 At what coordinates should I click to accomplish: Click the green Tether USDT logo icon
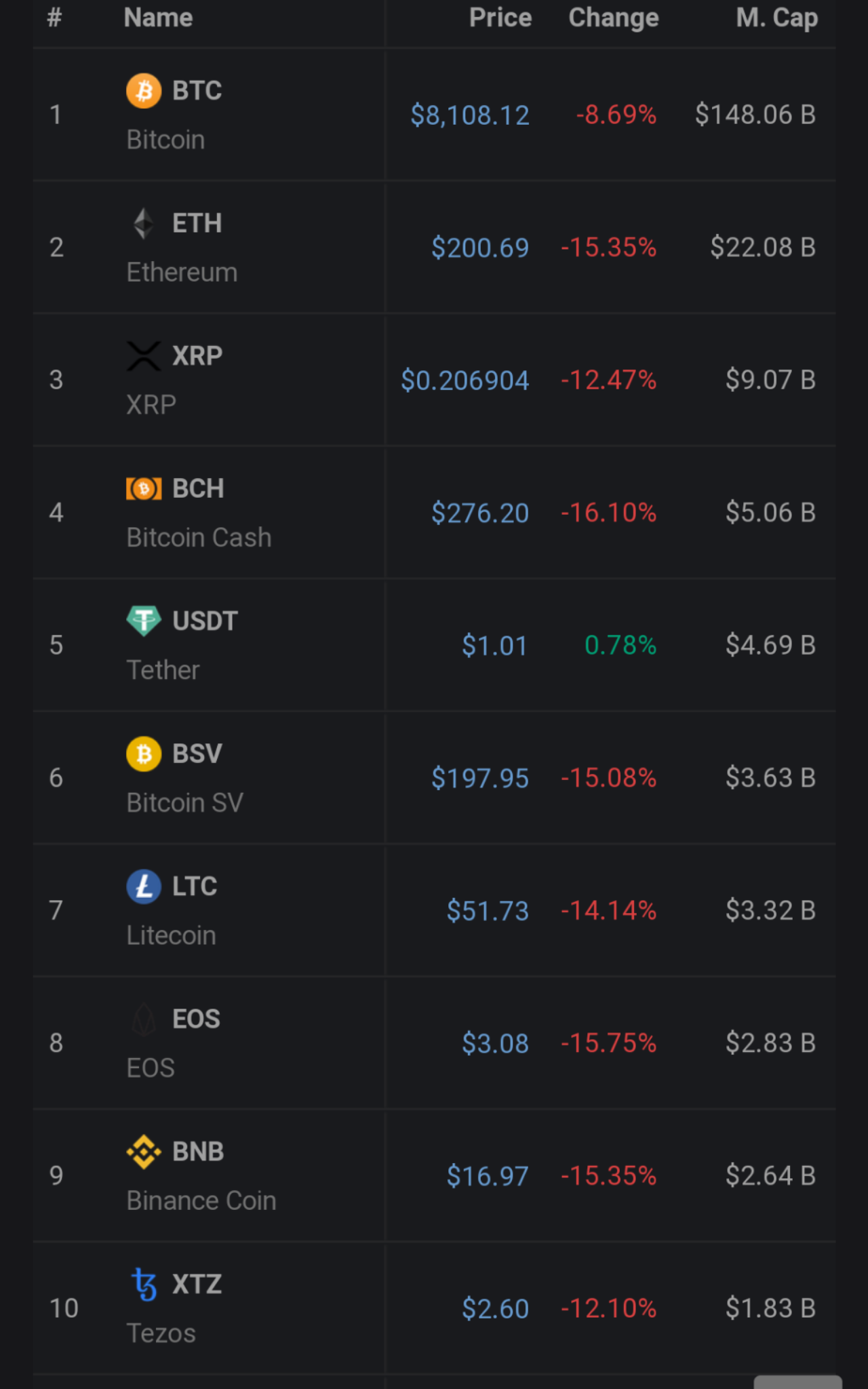pos(144,621)
